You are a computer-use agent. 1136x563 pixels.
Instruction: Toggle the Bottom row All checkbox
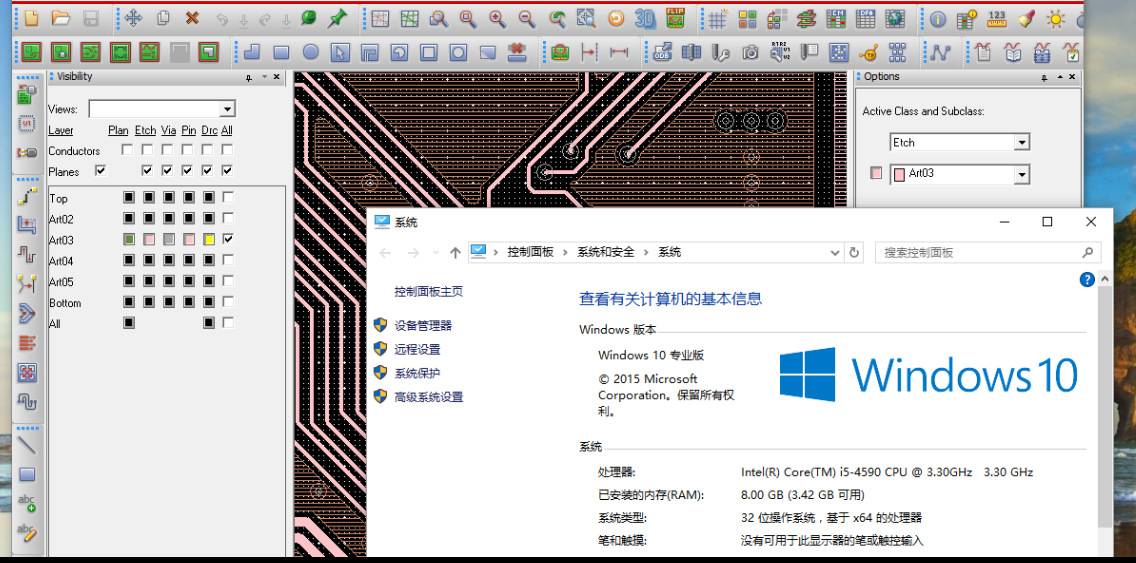click(228, 301)
